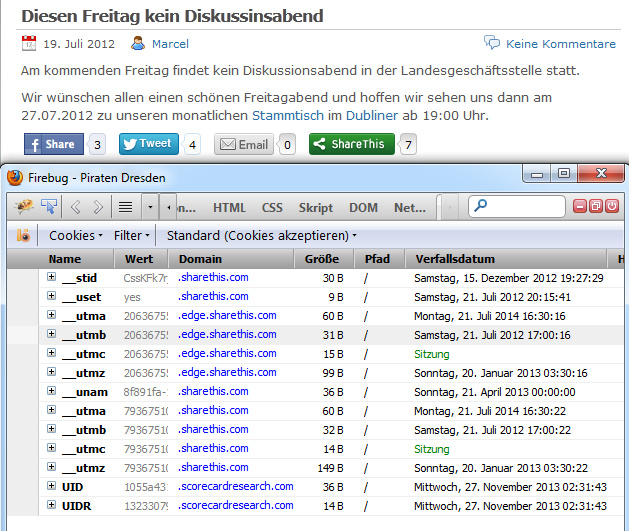Sort by the Name column header
Viewport: 629px width, 531px height.
coord(76,259)
